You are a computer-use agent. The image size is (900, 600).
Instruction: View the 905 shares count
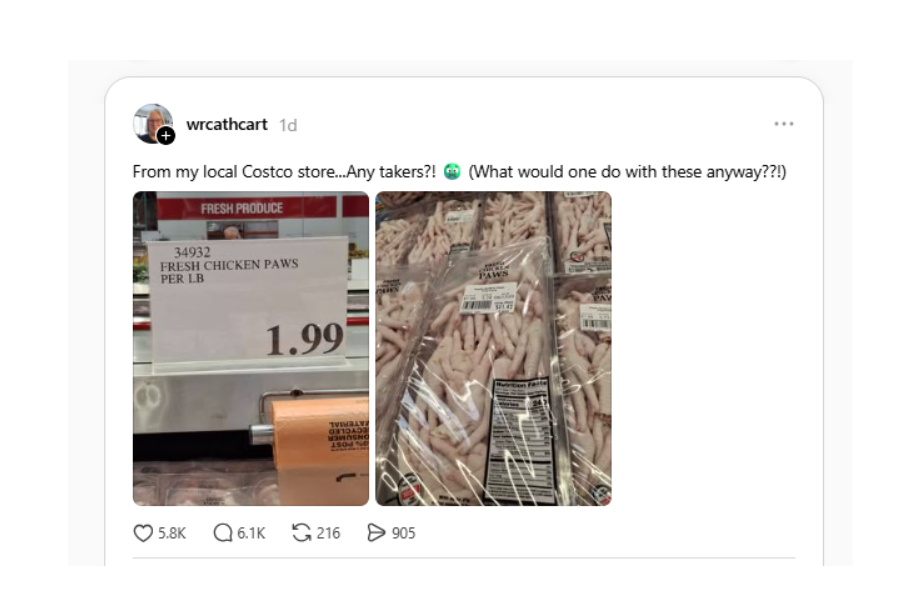coord(404,533)
